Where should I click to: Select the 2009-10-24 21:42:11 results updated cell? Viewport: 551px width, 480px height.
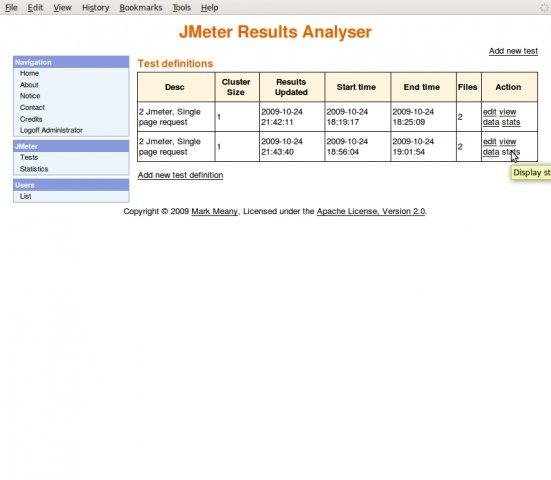point(292,117)
